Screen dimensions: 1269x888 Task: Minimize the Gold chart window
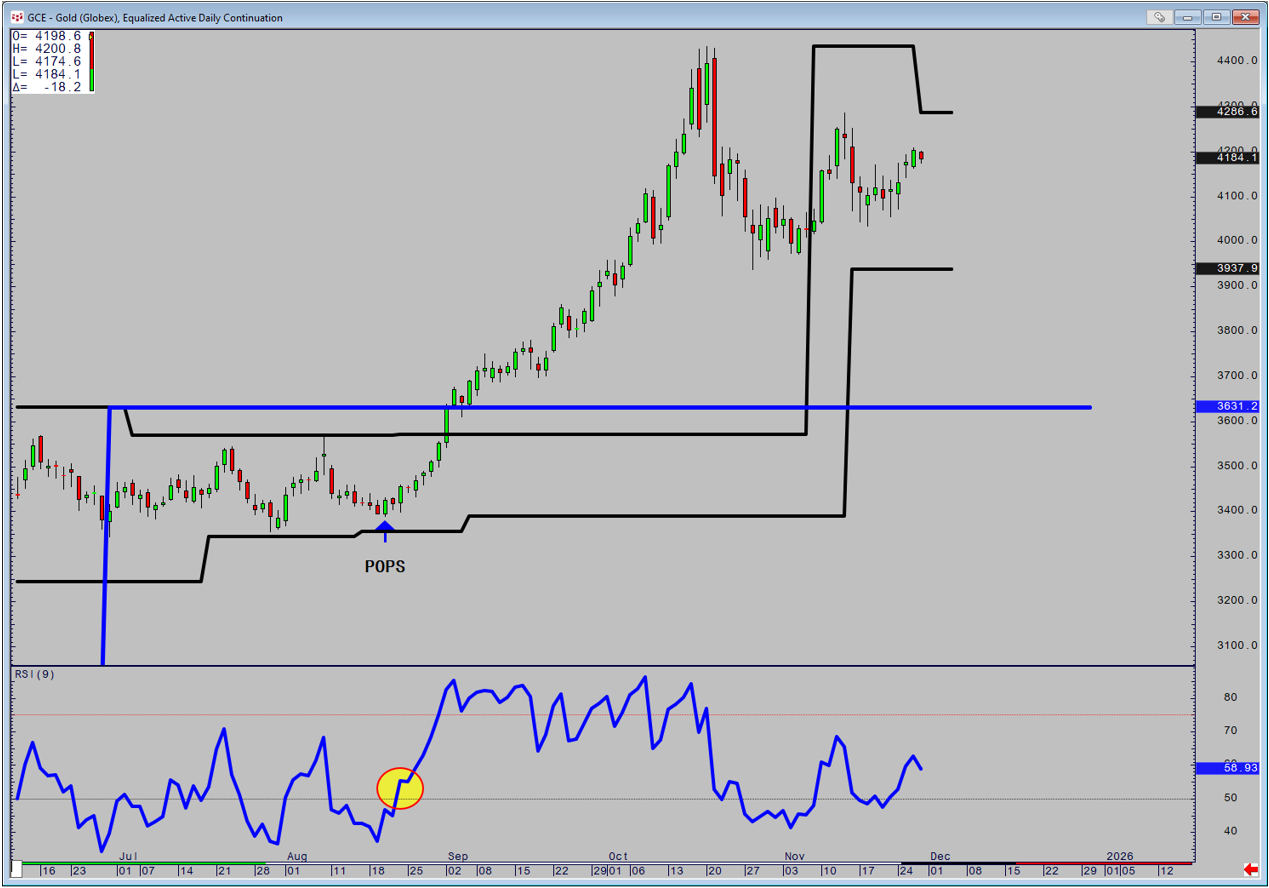[1190, 17]
